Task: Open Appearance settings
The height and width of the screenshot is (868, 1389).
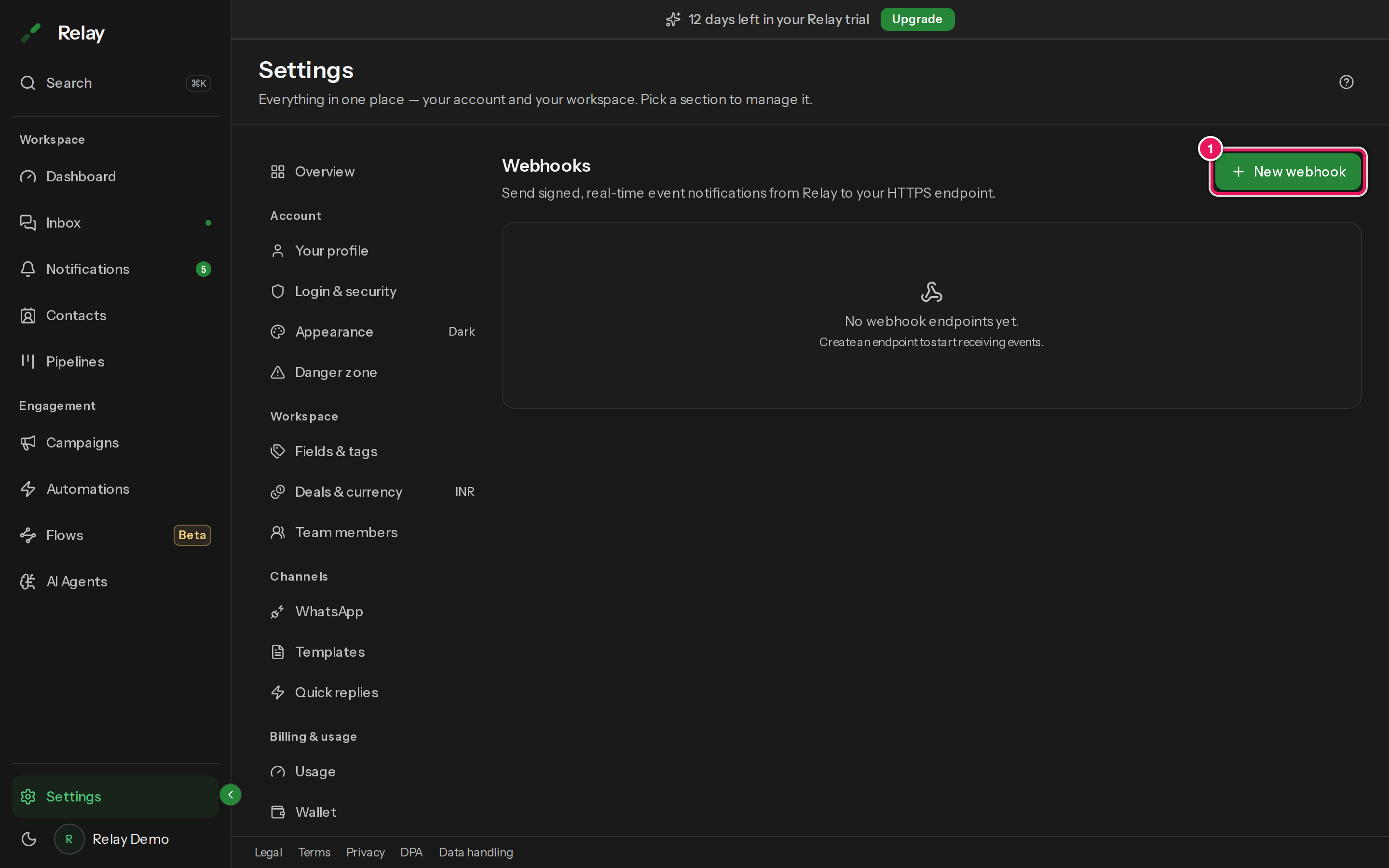Action: tap(372, 332)
